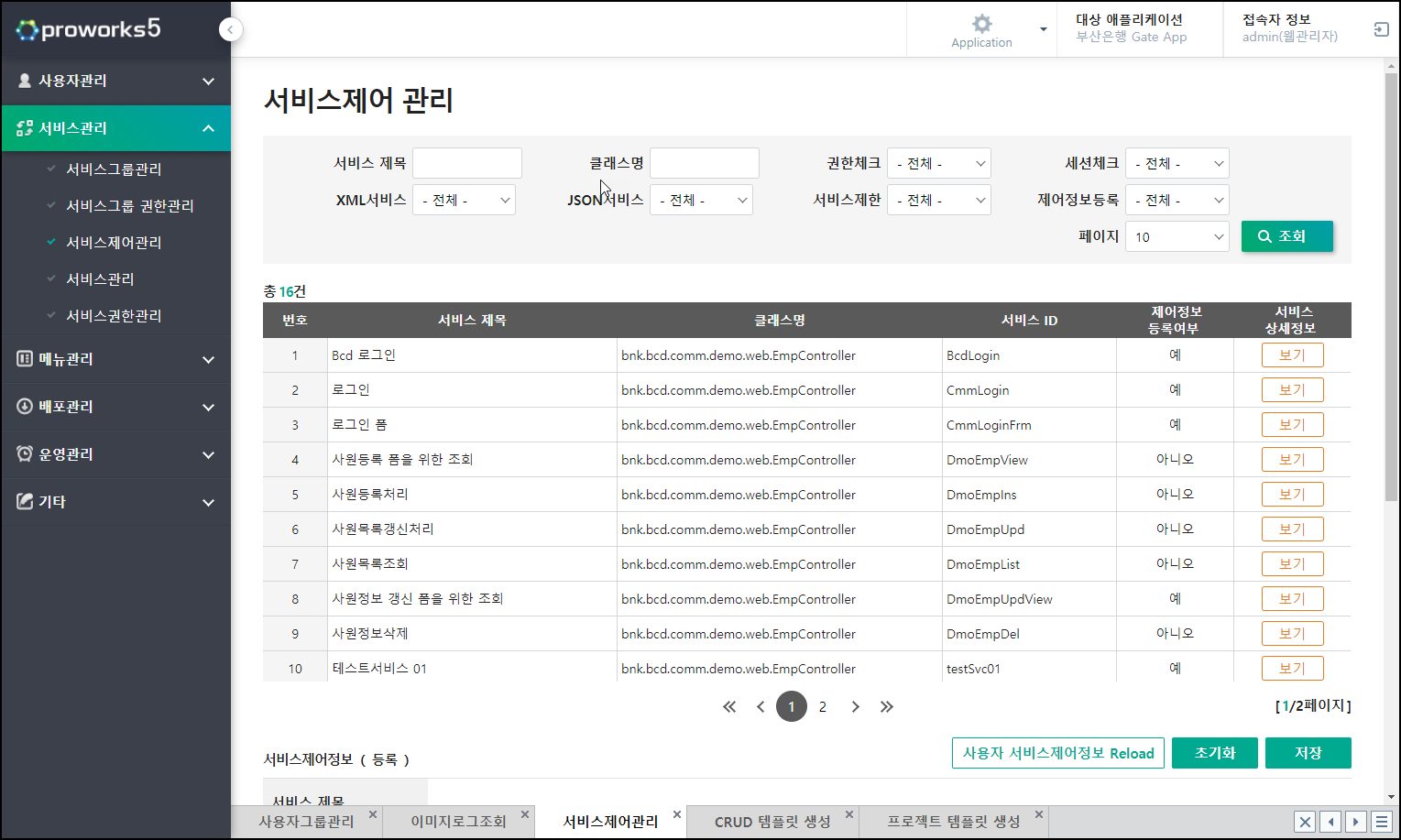Click the 조회 search button
Image resolution: width=1401 pixels, height=840 pixels.
coord(1286,236)
